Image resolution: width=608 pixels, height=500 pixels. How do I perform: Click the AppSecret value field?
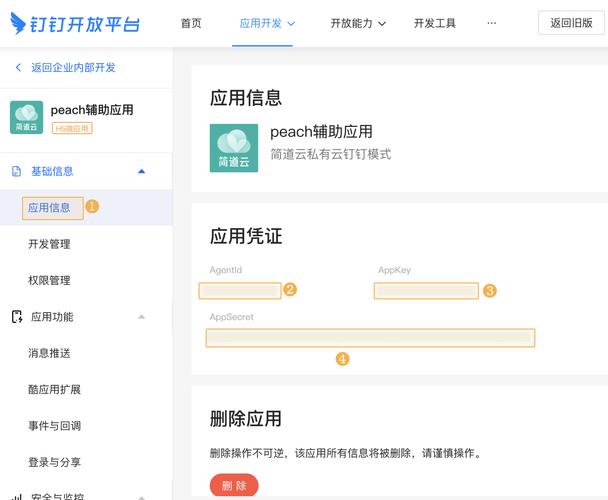click(x=370, y=337)
